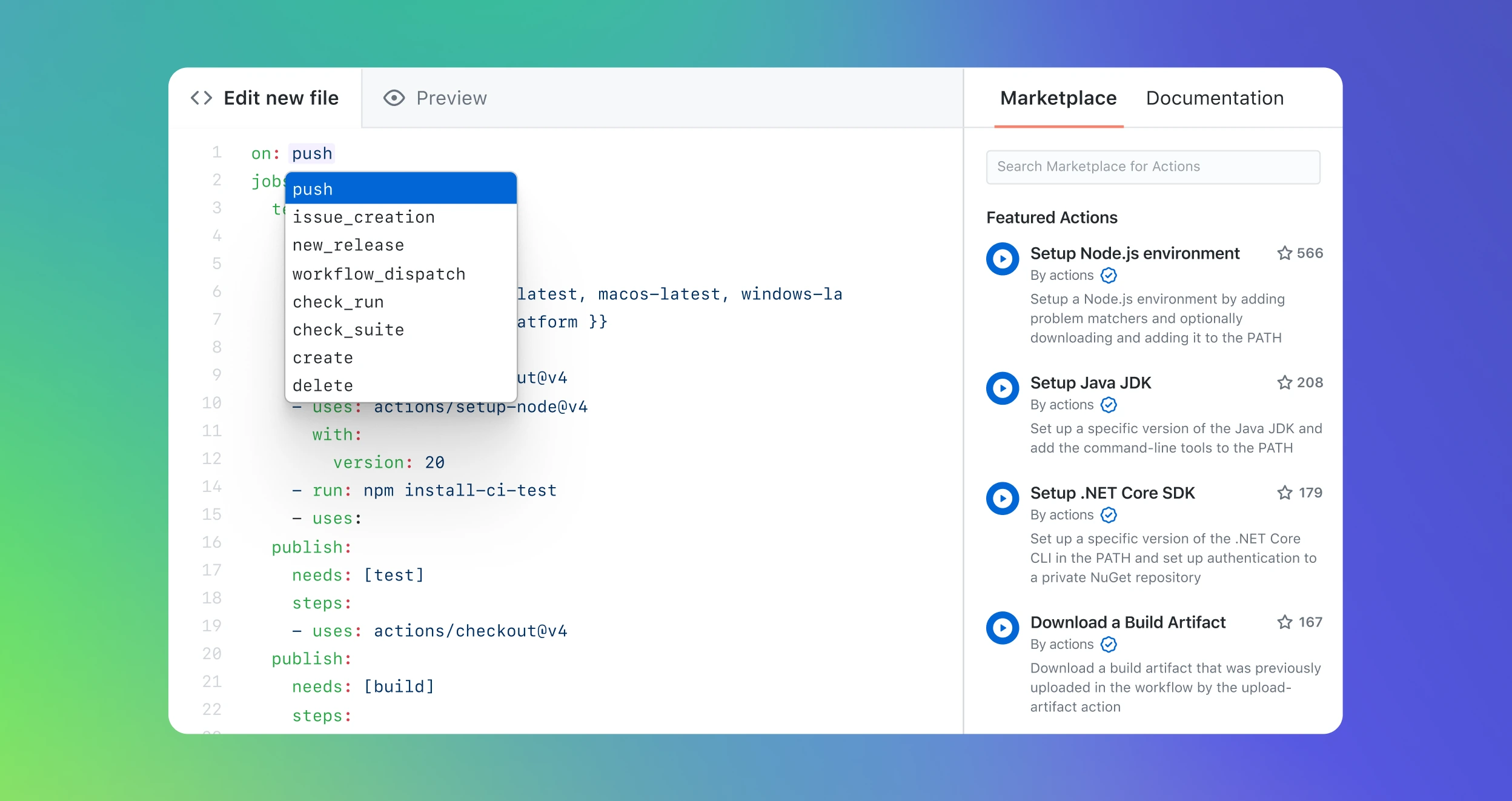Click the code editor icon in Edit new file tab
Viewport: 1512px width, 801px height.
pos(200,97)
